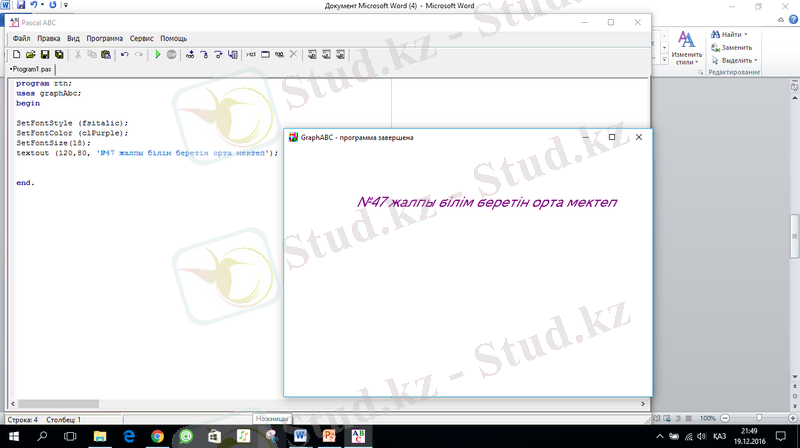Click the Paste clipboard icon
This screenshot has height=448, width=800.
106,55
